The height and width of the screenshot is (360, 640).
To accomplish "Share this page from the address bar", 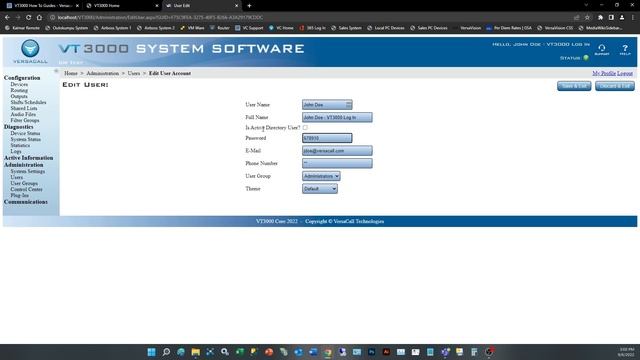I will tap(577, 18).
